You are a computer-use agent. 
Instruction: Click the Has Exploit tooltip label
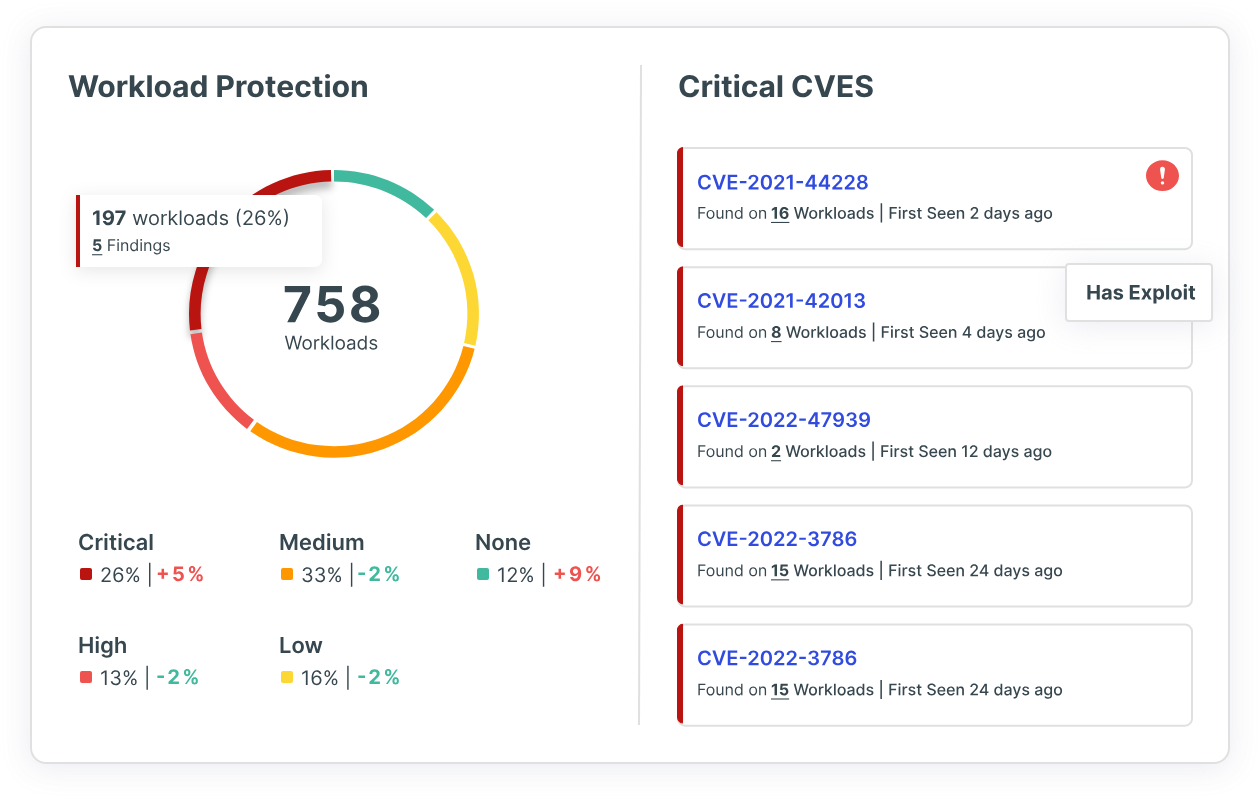[1140, 293]
